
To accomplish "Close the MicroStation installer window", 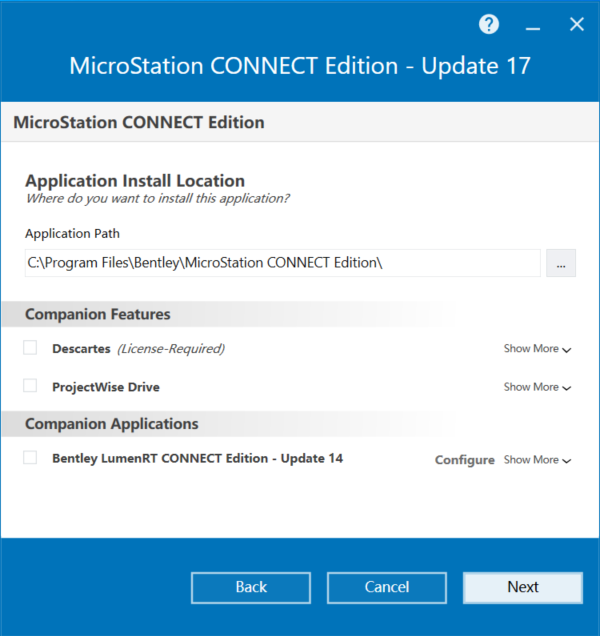I will [x=577, y=24].
